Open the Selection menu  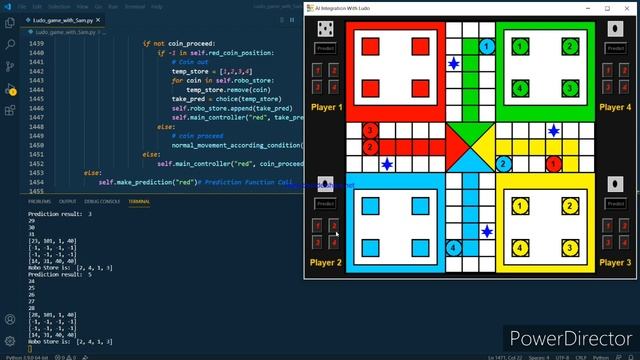click(59, 7)
